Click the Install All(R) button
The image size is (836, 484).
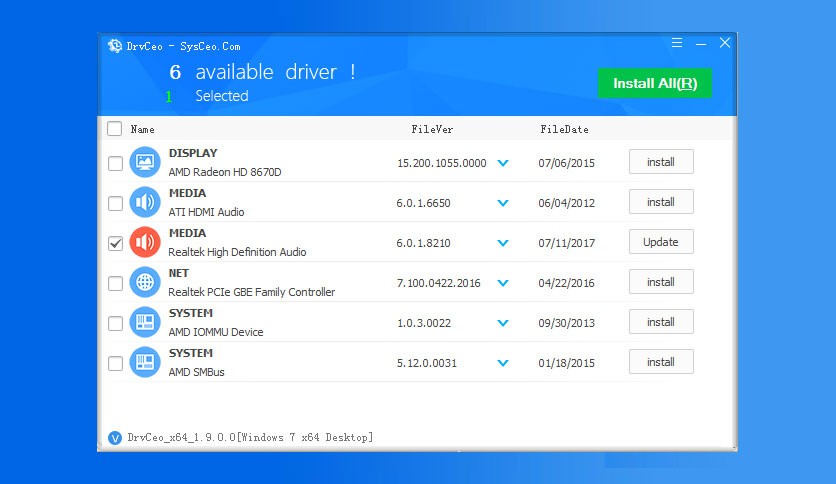[655, 83]
